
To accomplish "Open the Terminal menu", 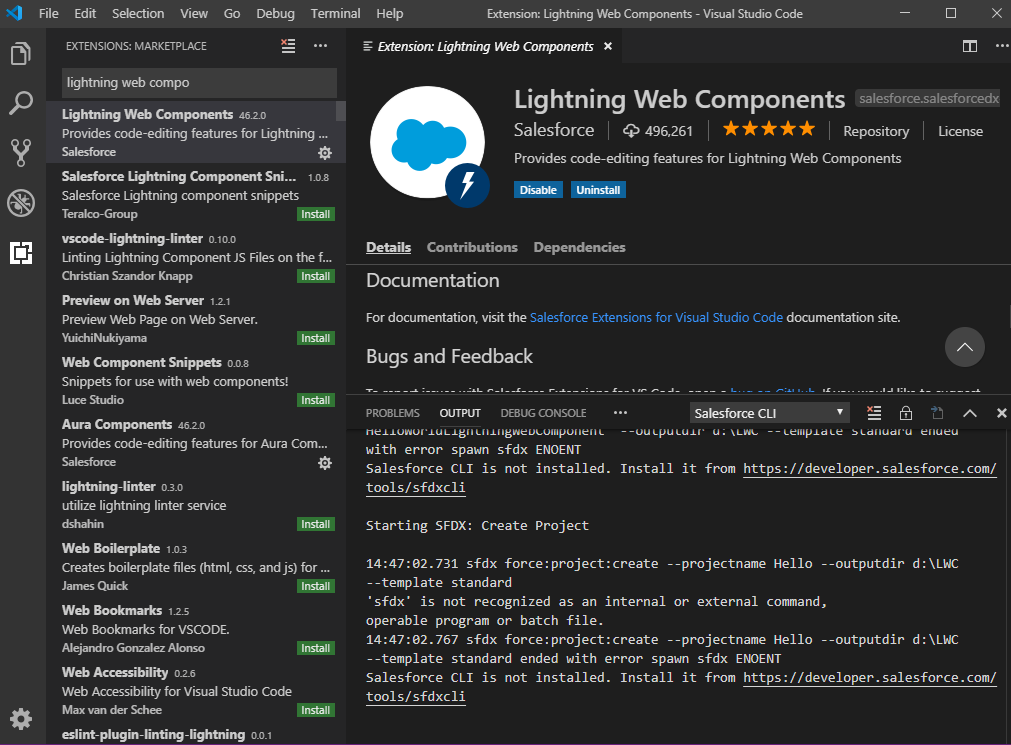I will tap(335, 13).
